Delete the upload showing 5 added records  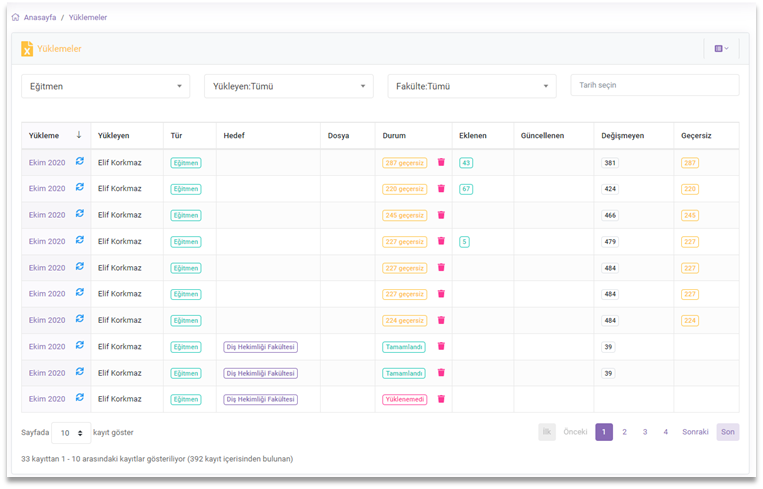(441, 241)
